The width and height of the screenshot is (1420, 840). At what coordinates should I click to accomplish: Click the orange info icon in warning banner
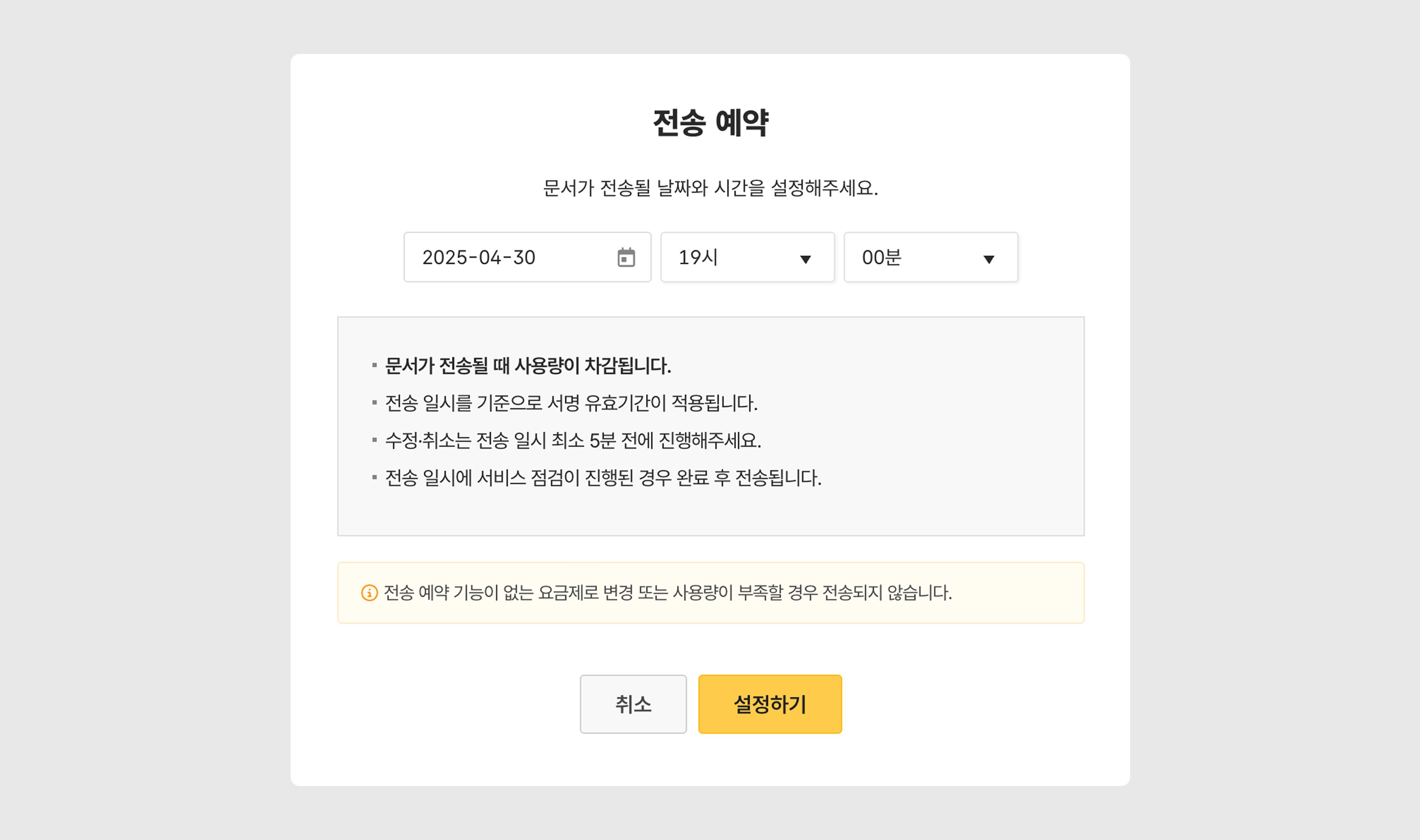[369, 593]
